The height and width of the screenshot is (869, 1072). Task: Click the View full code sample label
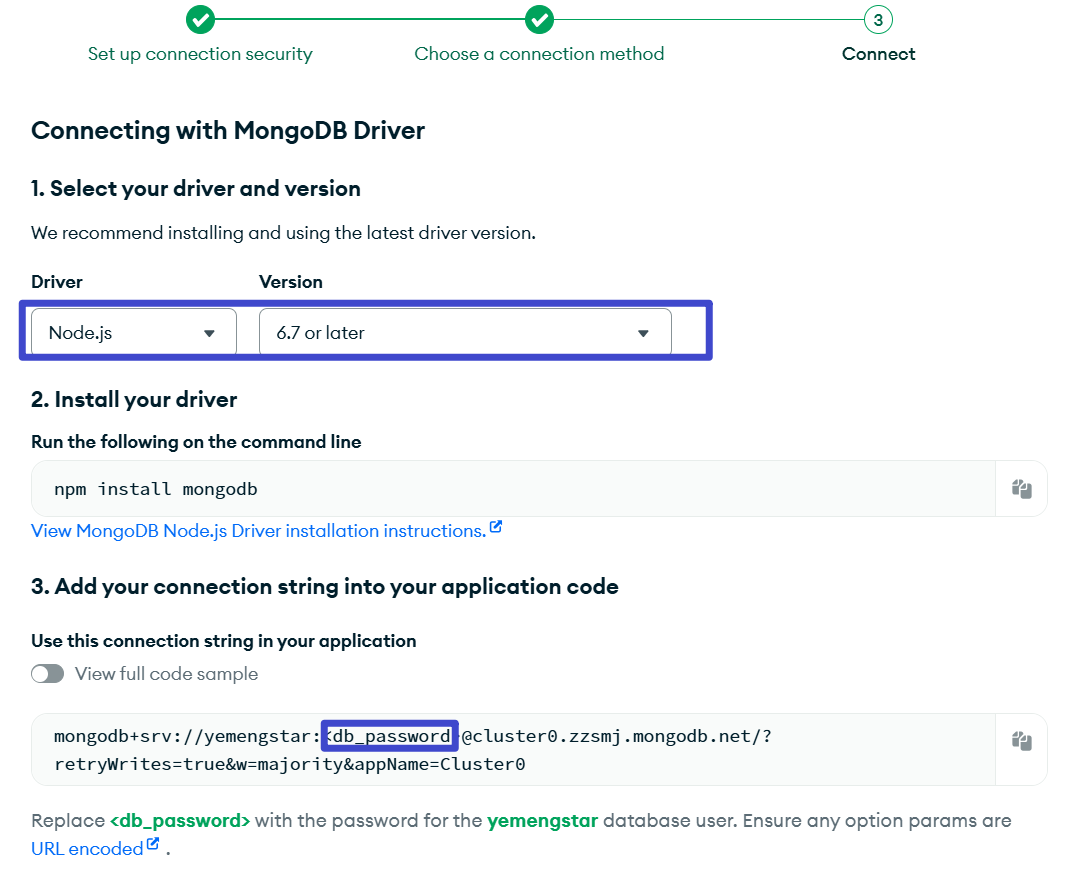(x=166, y=674)
